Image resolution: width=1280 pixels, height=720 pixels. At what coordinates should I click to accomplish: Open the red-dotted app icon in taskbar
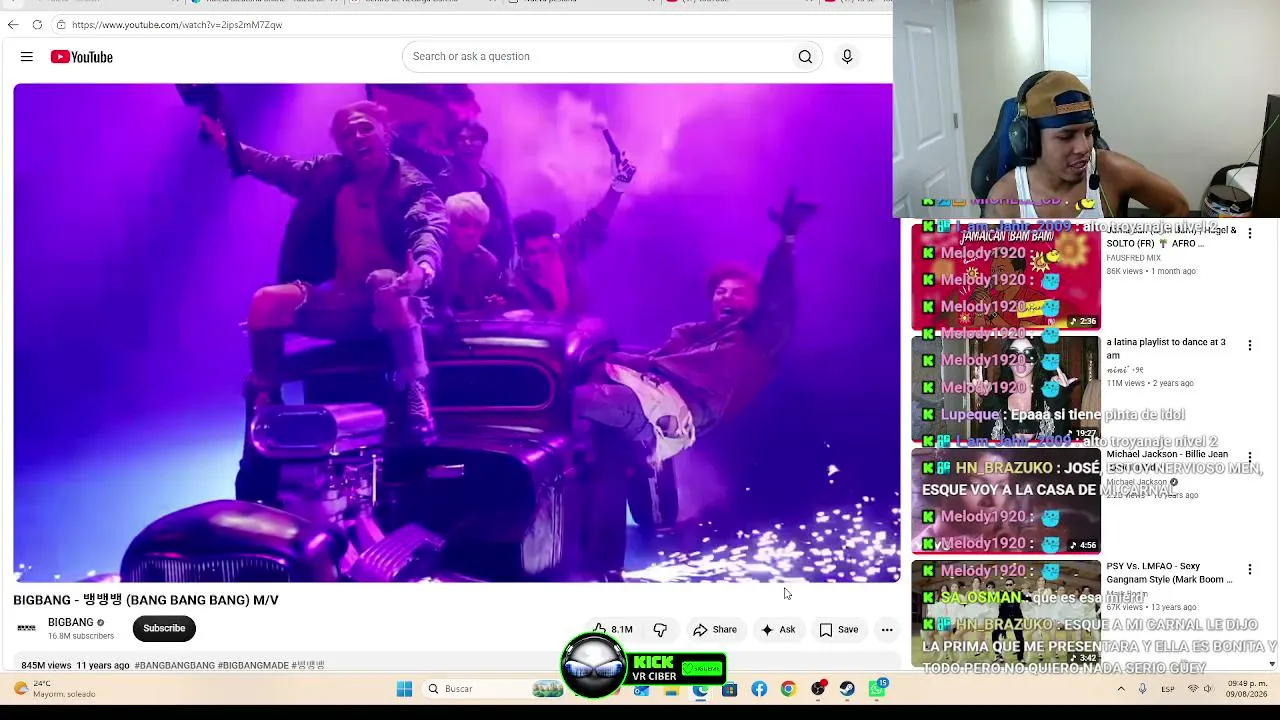pos(818,689)
